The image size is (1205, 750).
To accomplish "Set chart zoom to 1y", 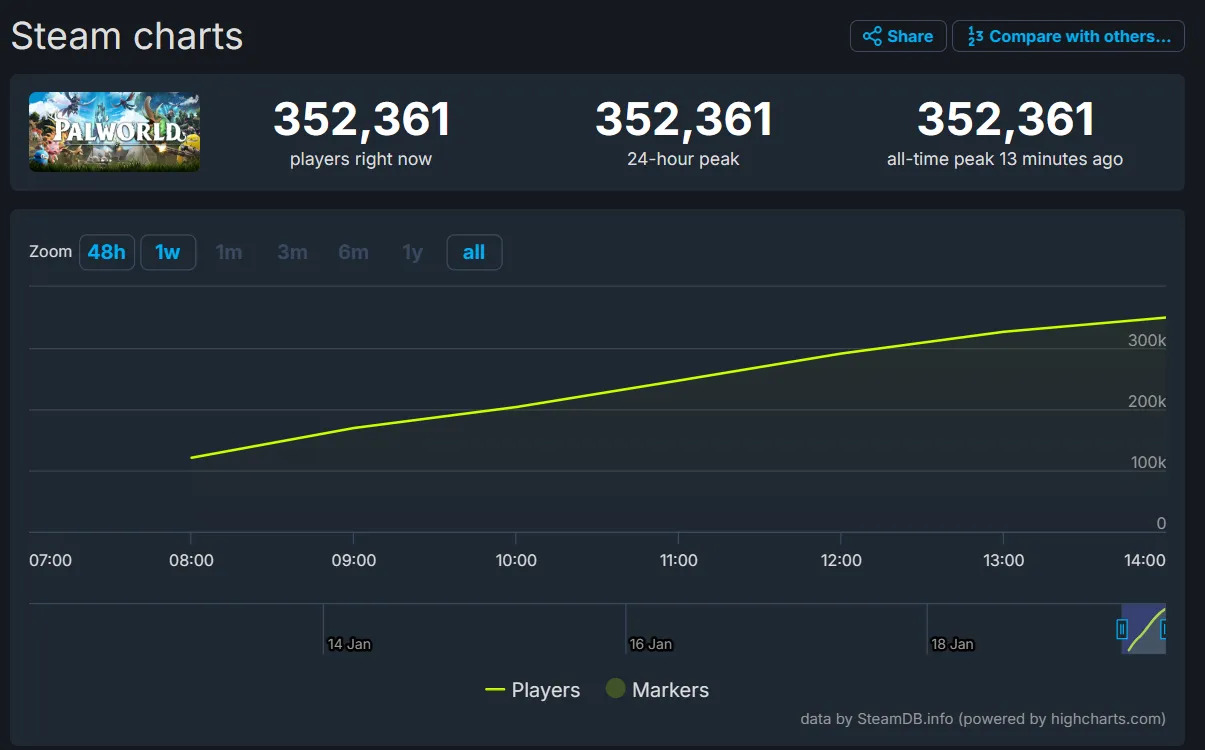I will tap(413, 252).
